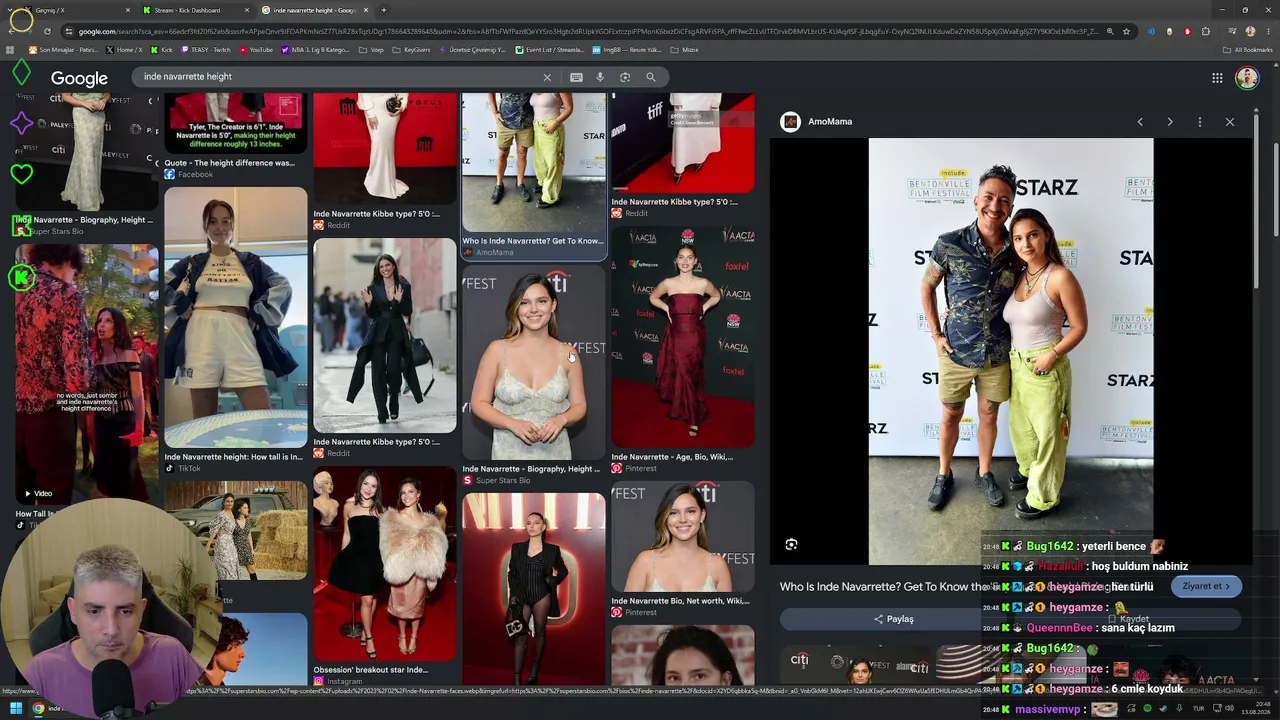Bookmark this page with the star

(1127, 31)
